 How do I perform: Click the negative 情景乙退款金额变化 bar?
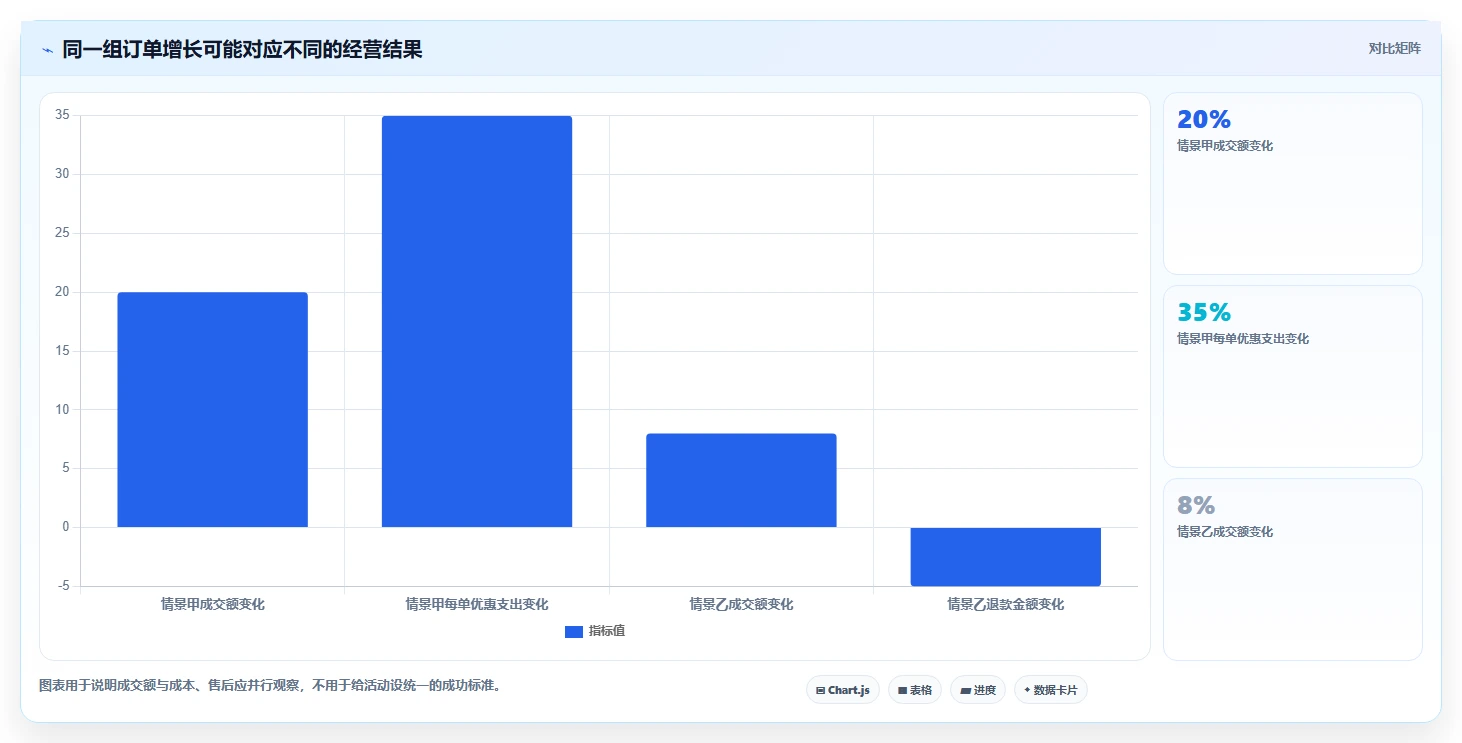[1005, 556]
